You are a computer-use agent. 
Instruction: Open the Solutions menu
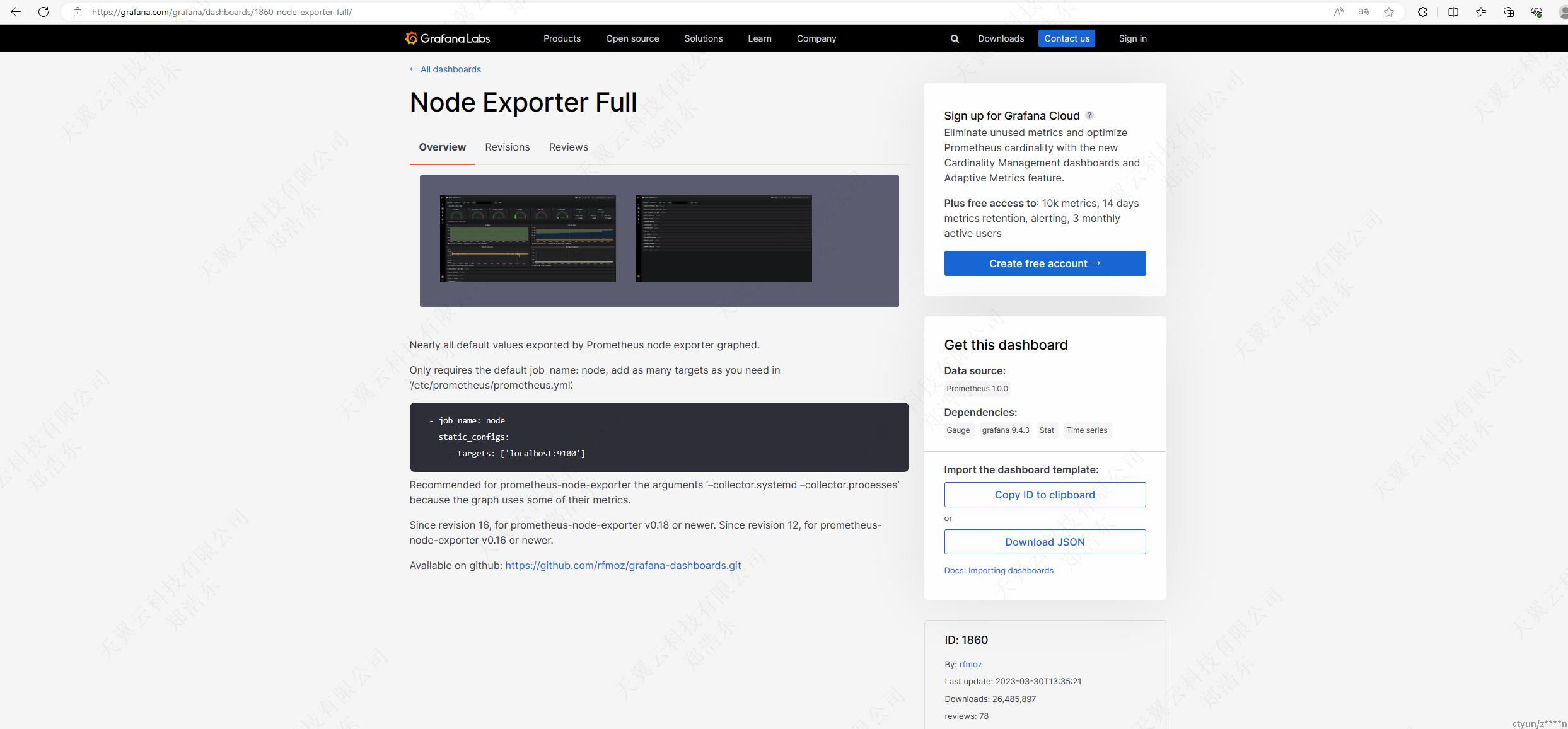point(703,38)
